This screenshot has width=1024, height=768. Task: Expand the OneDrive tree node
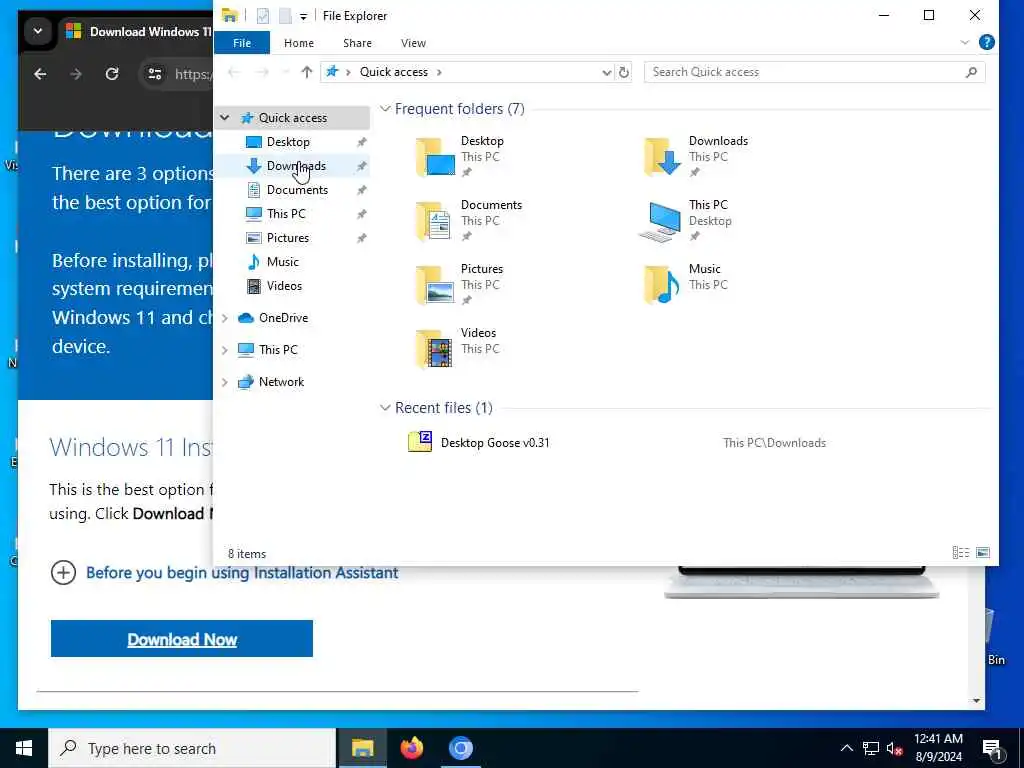click(x=225, y=318)
